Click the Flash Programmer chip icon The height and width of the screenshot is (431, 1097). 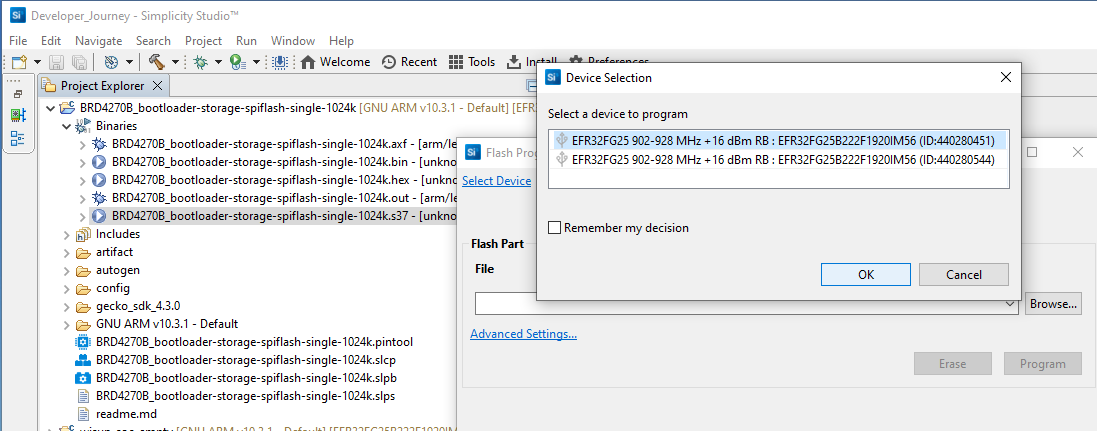(x=280, y=62)
